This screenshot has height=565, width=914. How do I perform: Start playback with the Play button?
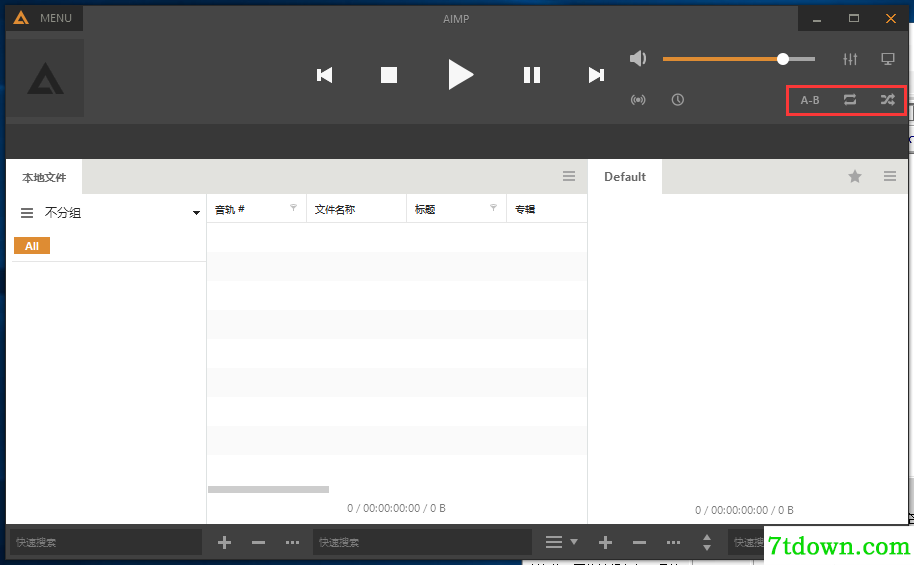tap(460, 75)
